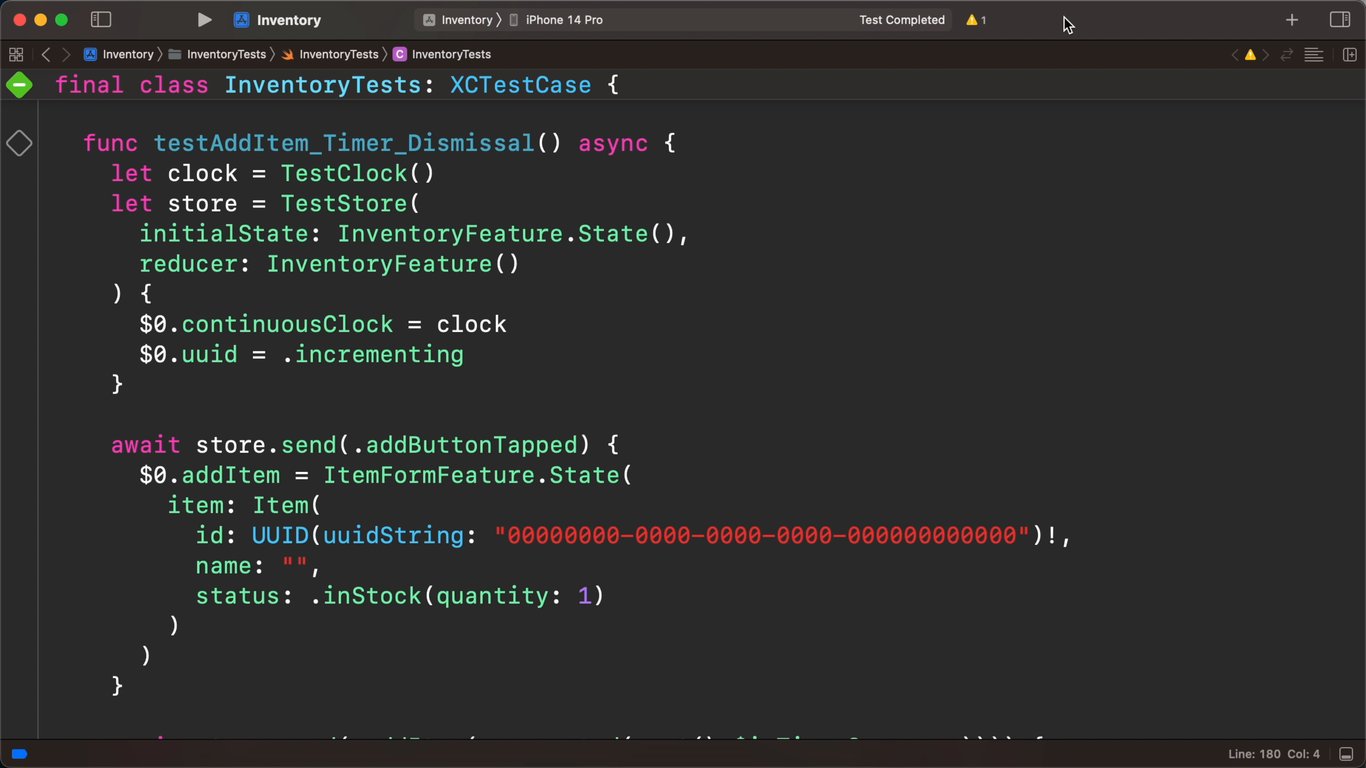Screen dimensions: 1366x768
Task: Go forward in editor history
Action: [66, 55]
